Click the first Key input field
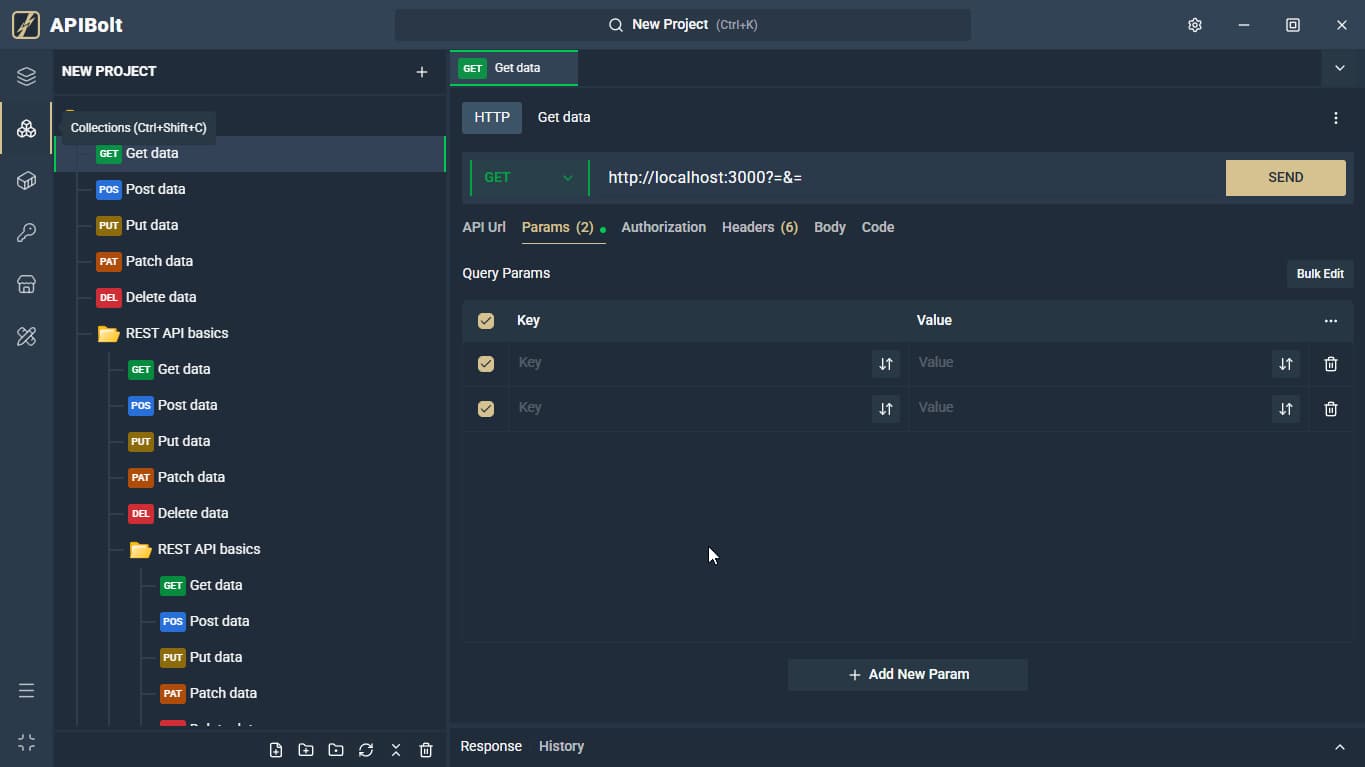Image resolution: width=1365 pixels, height=767 pixels. pos(690,363)
